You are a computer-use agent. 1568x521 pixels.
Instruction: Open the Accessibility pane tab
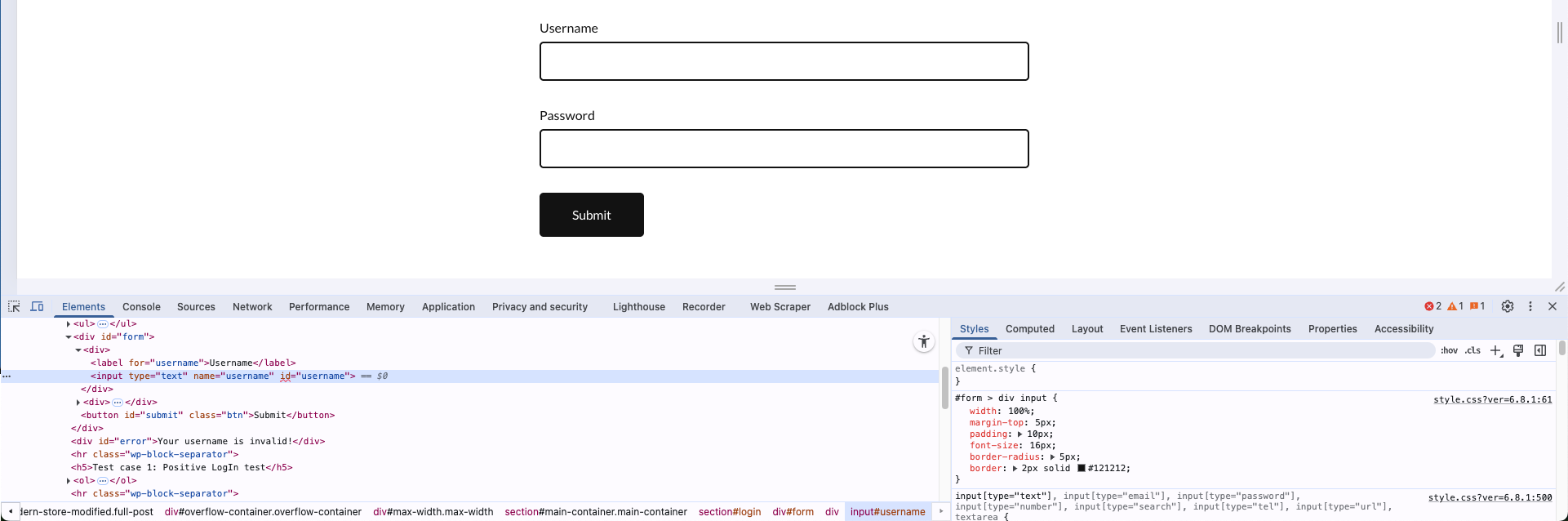(x=1404, y=329)
